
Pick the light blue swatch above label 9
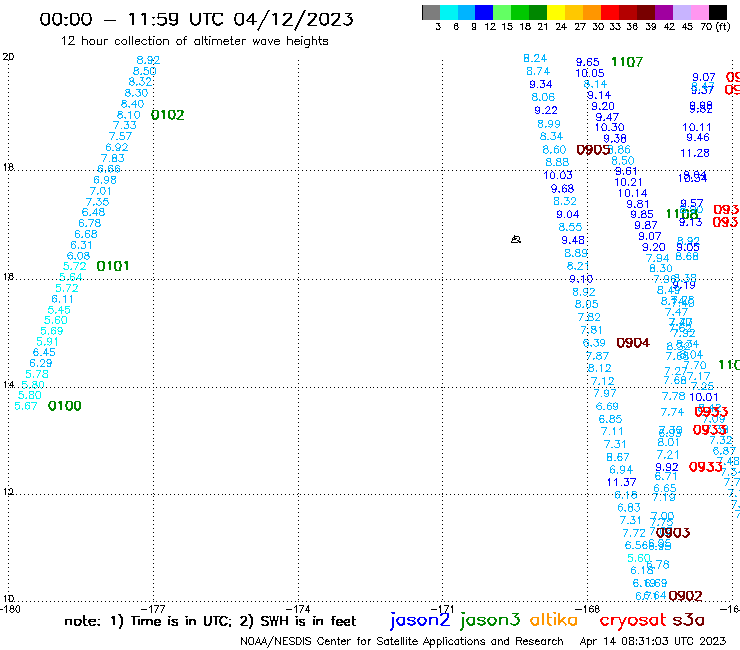[467, 12]
